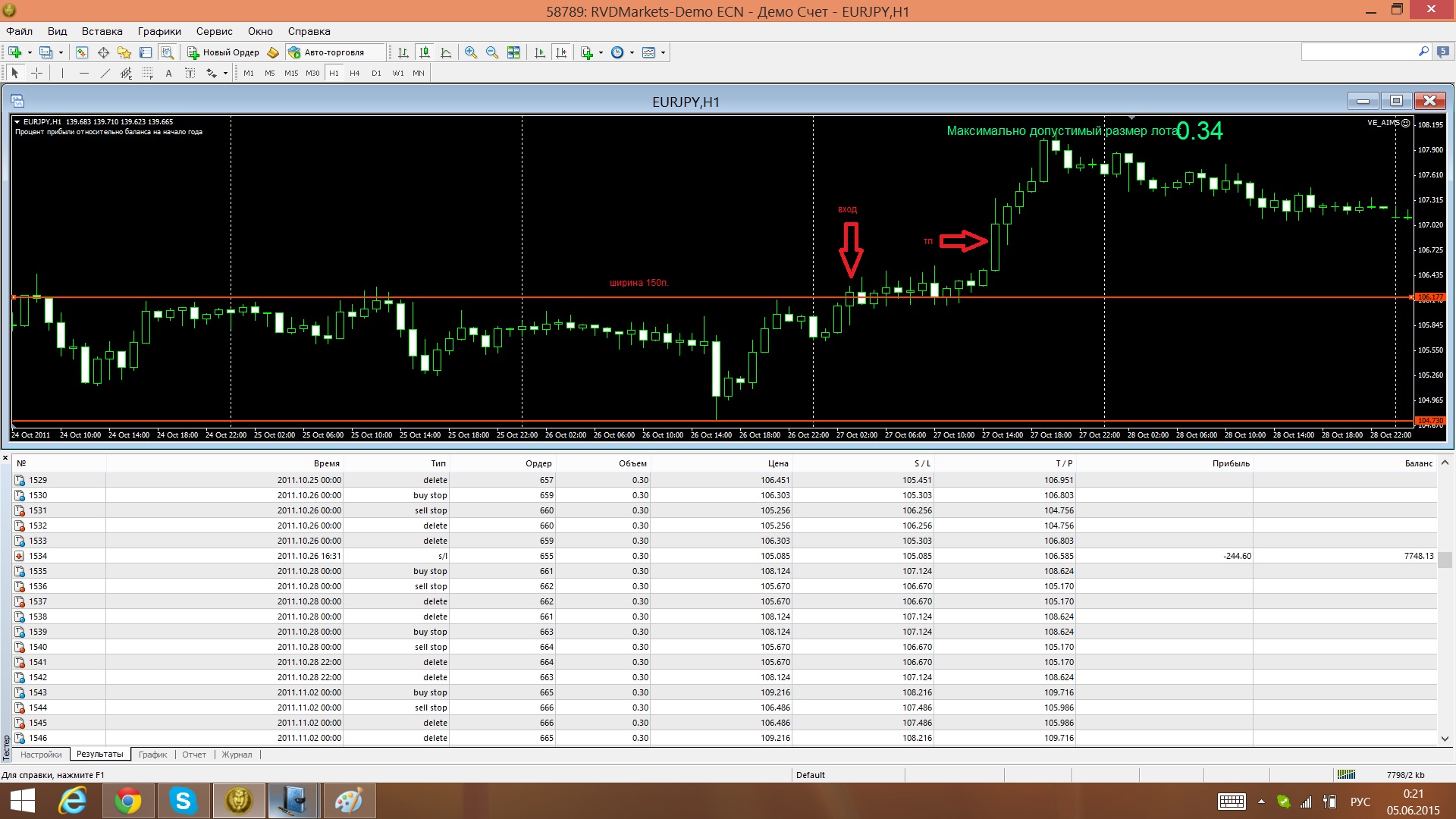Select the horizontal line tool
The height and width of the screenshot is (819, 1456).
coord(83,73)
